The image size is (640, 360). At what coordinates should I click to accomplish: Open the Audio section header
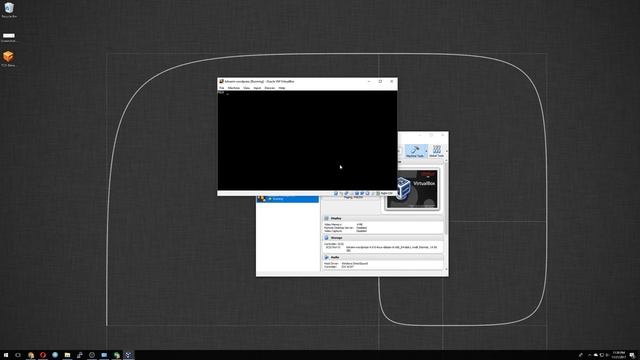(x=383, y=258)
